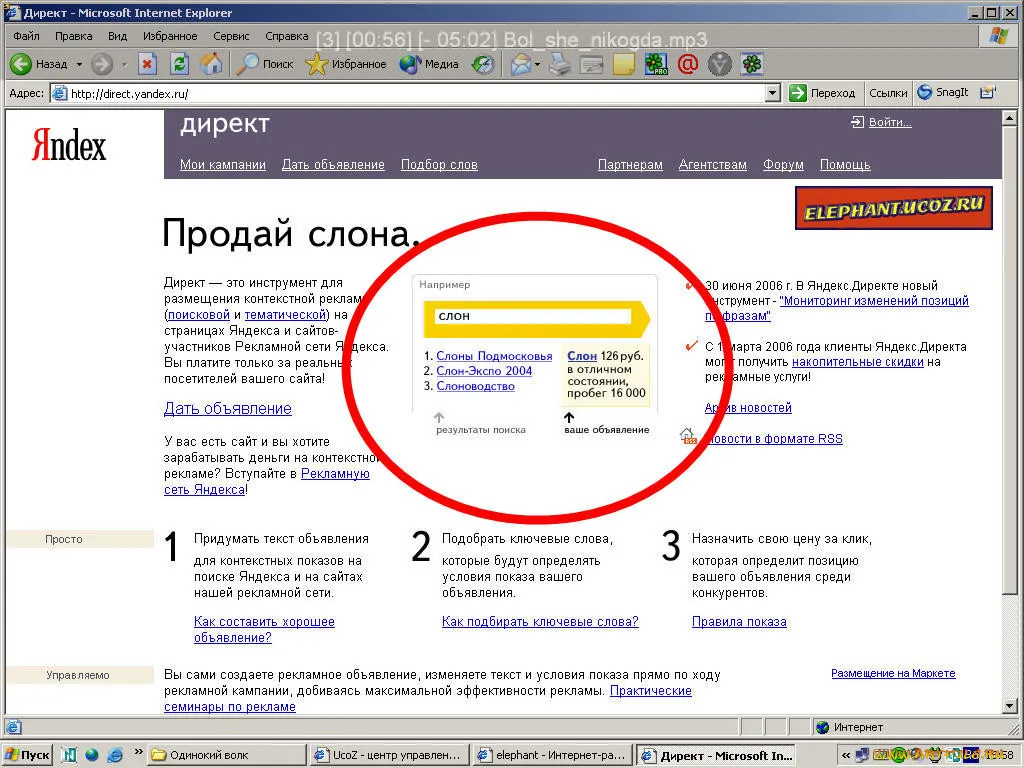Switch to Одинокий волк taskbar folder
The height and width of the screenshot is (768, 1024).
tap(225, 755)
